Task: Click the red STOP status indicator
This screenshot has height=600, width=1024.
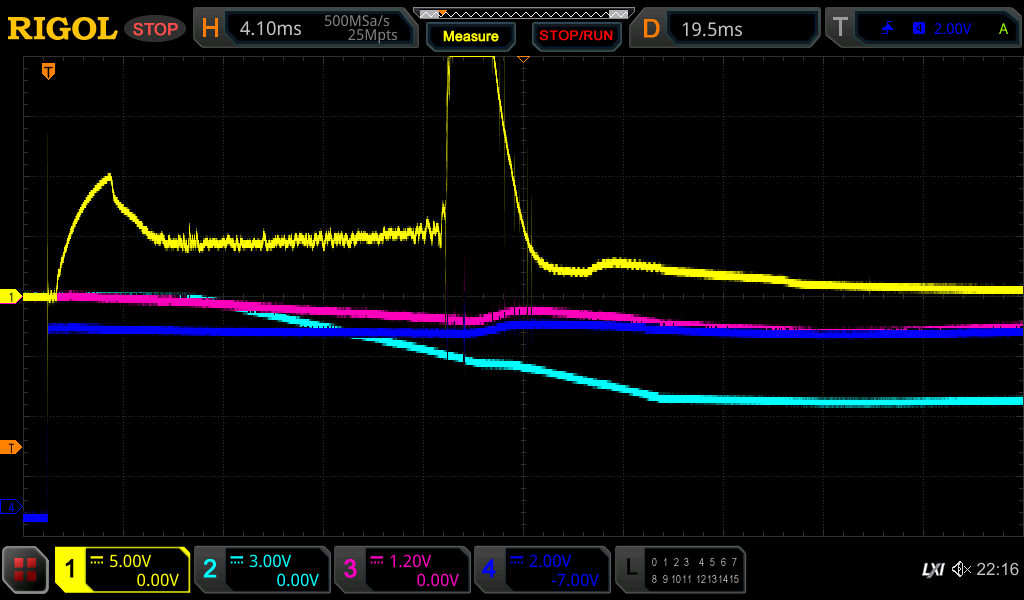Action: coord(155,29)
